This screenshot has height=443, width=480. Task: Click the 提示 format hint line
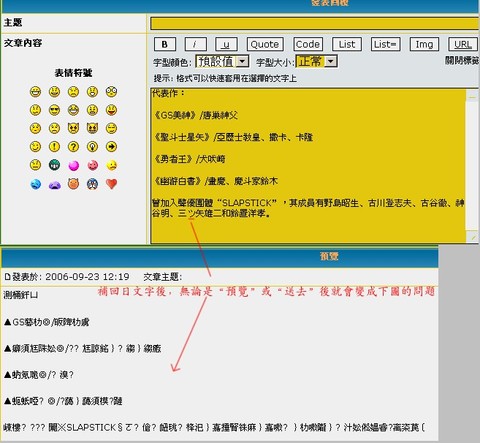(225, 78)
